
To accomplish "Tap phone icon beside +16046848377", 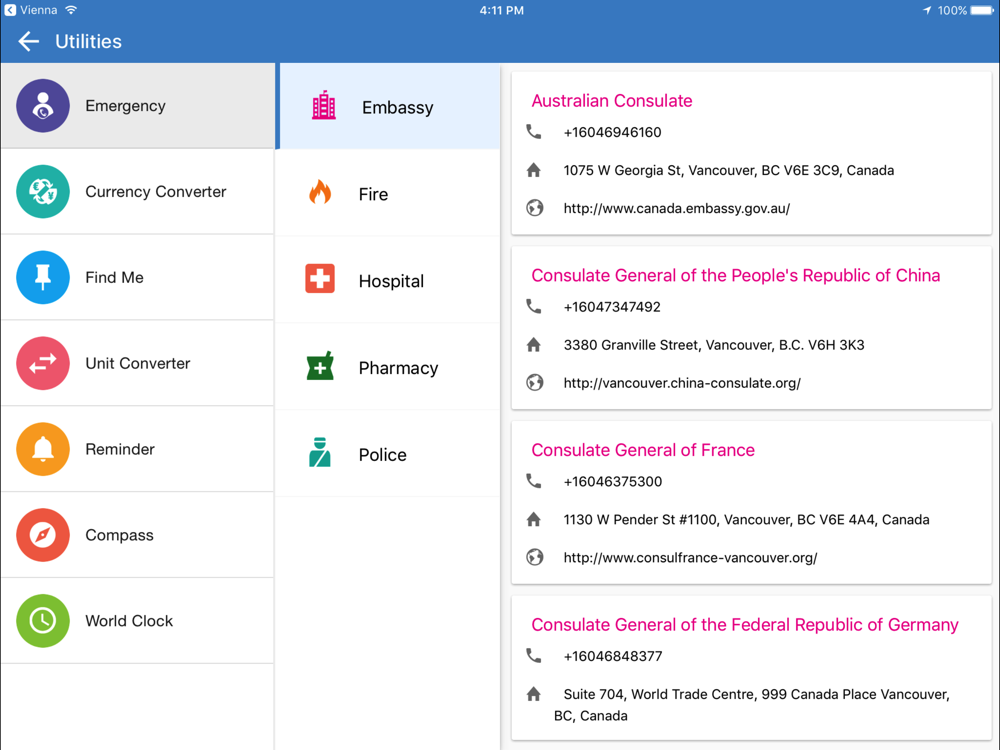I will tap(534, 656).
